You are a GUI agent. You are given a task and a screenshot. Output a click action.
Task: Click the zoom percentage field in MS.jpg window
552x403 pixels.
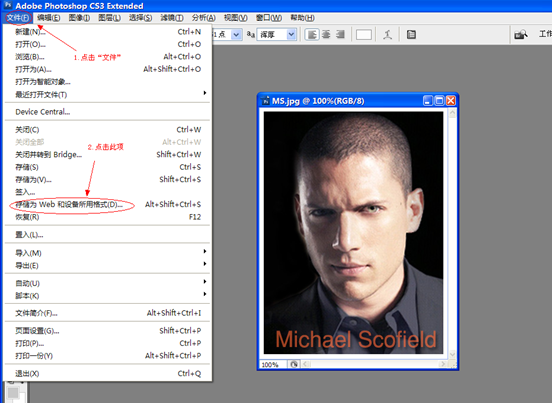(273, 365)
